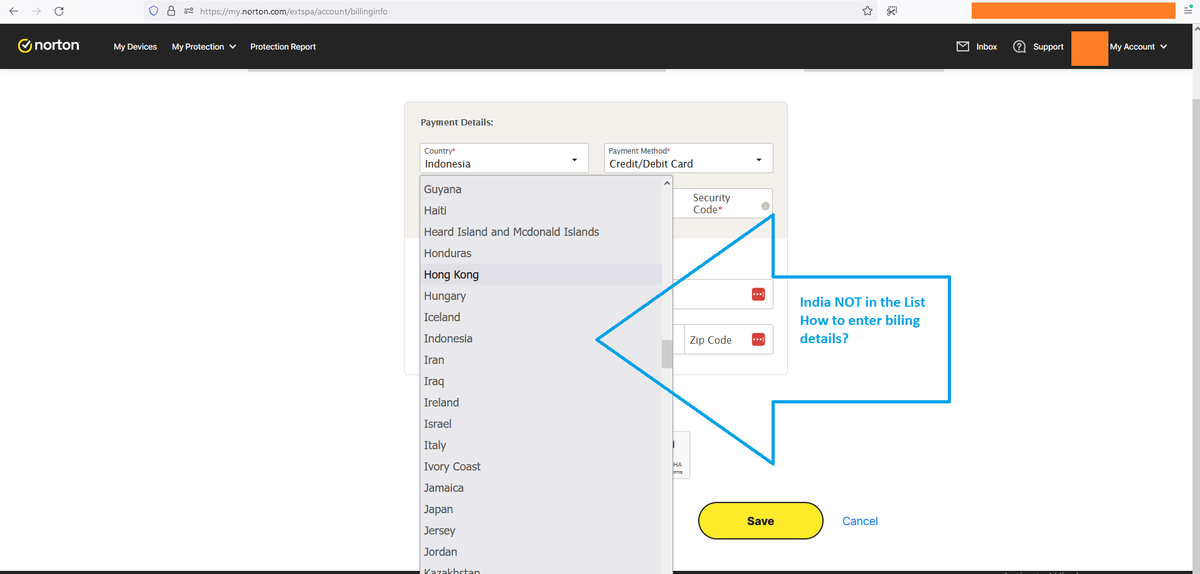Viewport: 1200px width, 574px height.
Task: Click the browser back arrow
Action: tap(14, 11)
